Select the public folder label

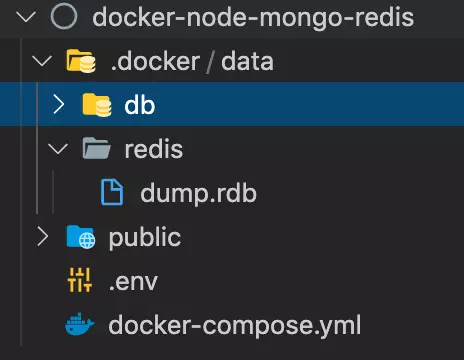tap(145, 238)
